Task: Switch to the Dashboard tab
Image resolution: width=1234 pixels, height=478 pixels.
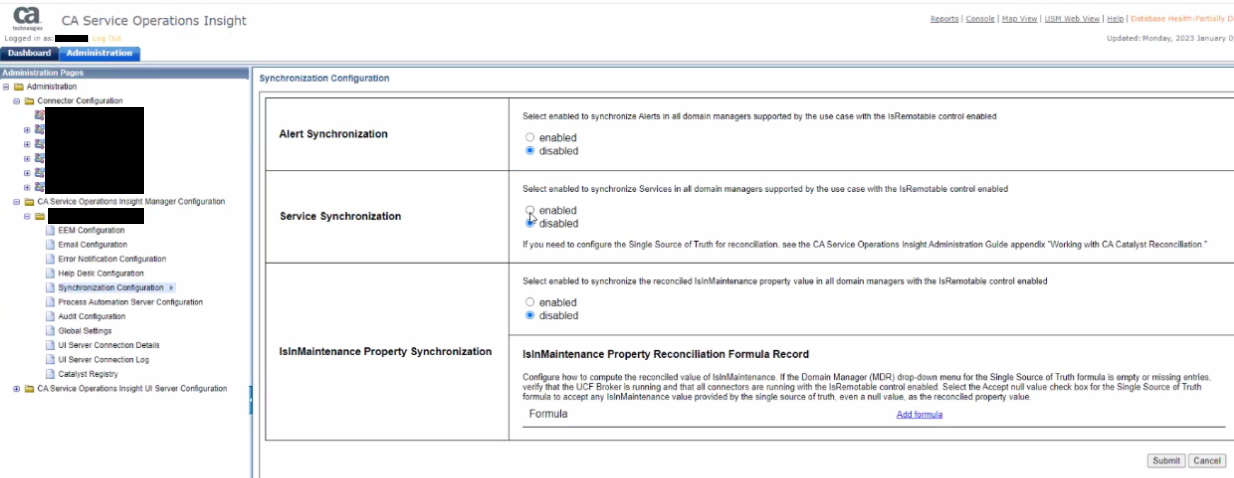Action: click(x=29, y=53)
